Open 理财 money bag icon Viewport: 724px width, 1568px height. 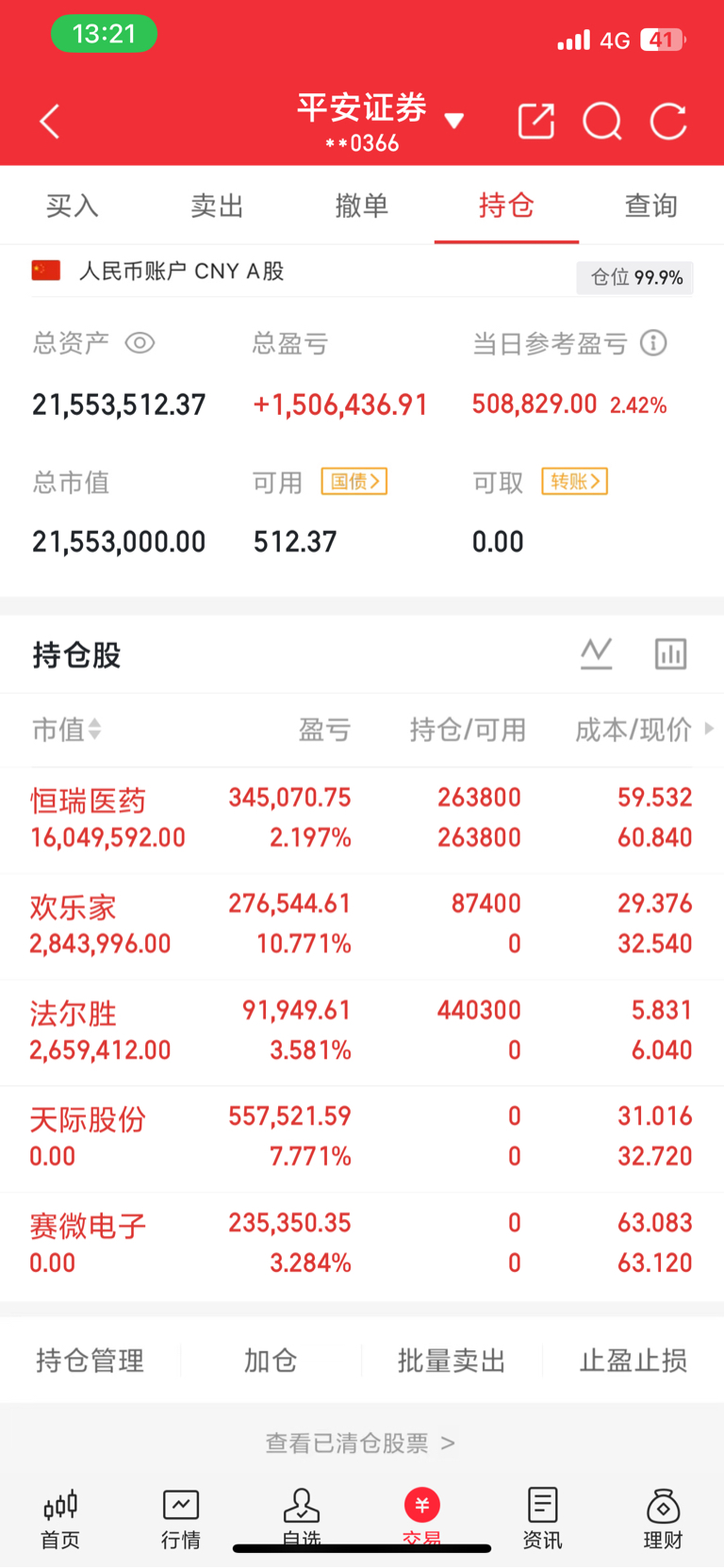pyautogui.click(x=663, y=1518)
